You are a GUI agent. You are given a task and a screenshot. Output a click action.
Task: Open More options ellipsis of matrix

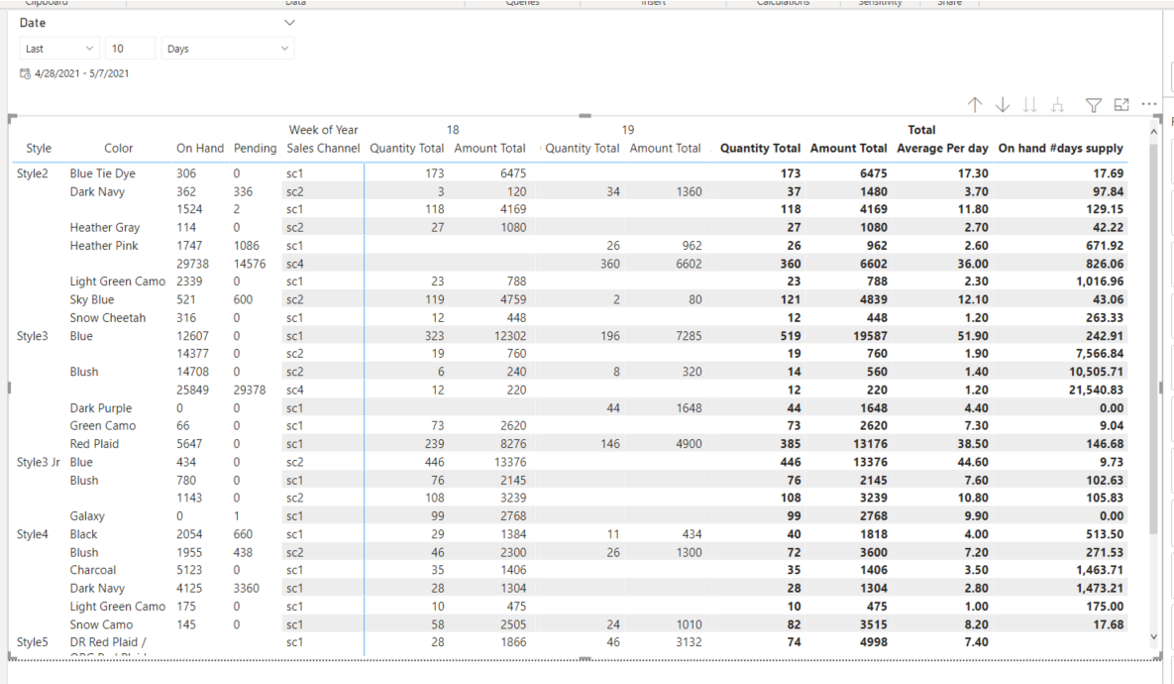[x=1149, y=104]
